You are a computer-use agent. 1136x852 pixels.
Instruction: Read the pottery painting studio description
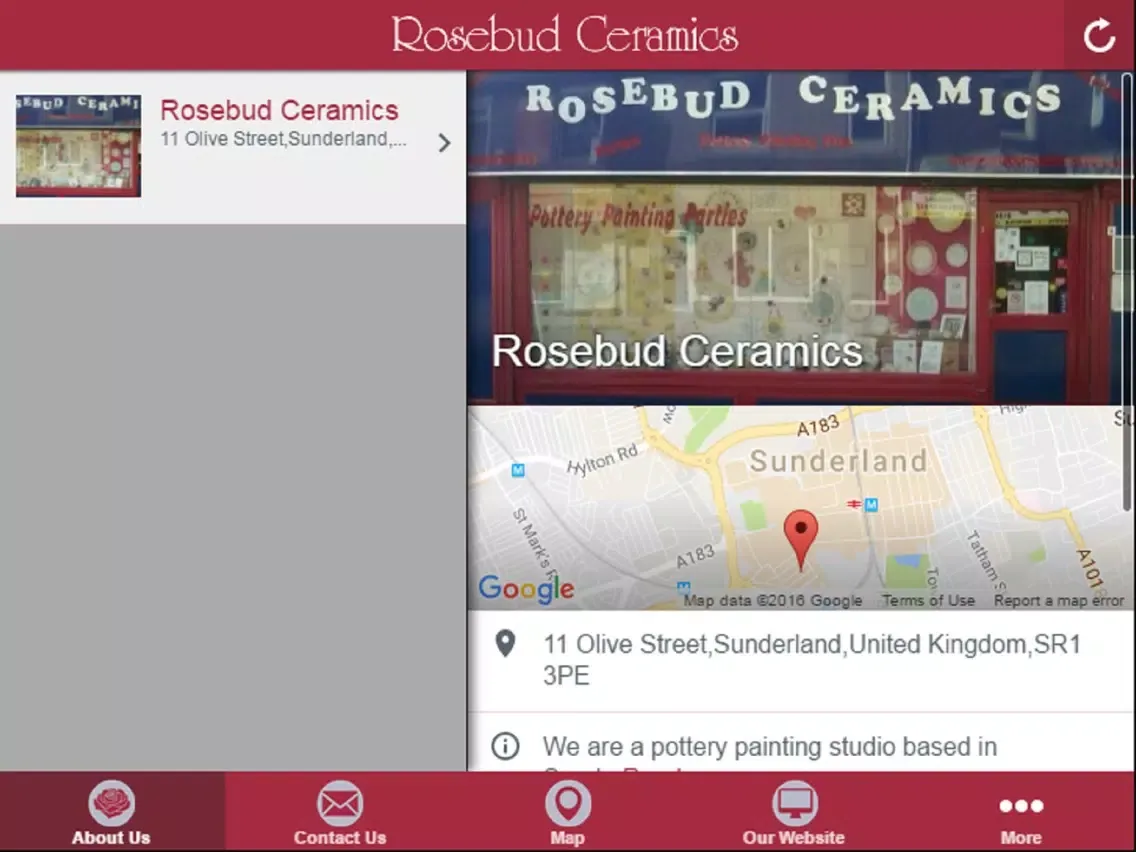tap(769, 747)
